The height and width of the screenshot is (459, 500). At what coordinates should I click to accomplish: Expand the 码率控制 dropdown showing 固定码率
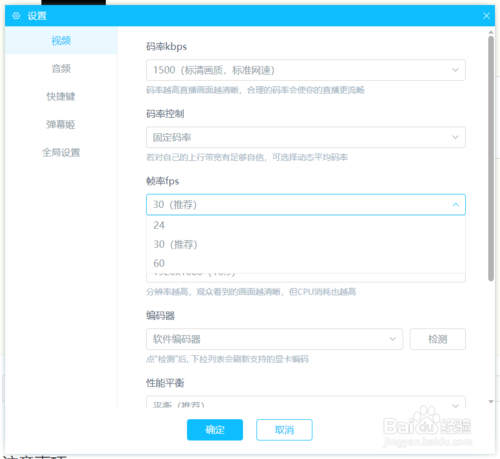pyautogui.click(x=306, y=137)
